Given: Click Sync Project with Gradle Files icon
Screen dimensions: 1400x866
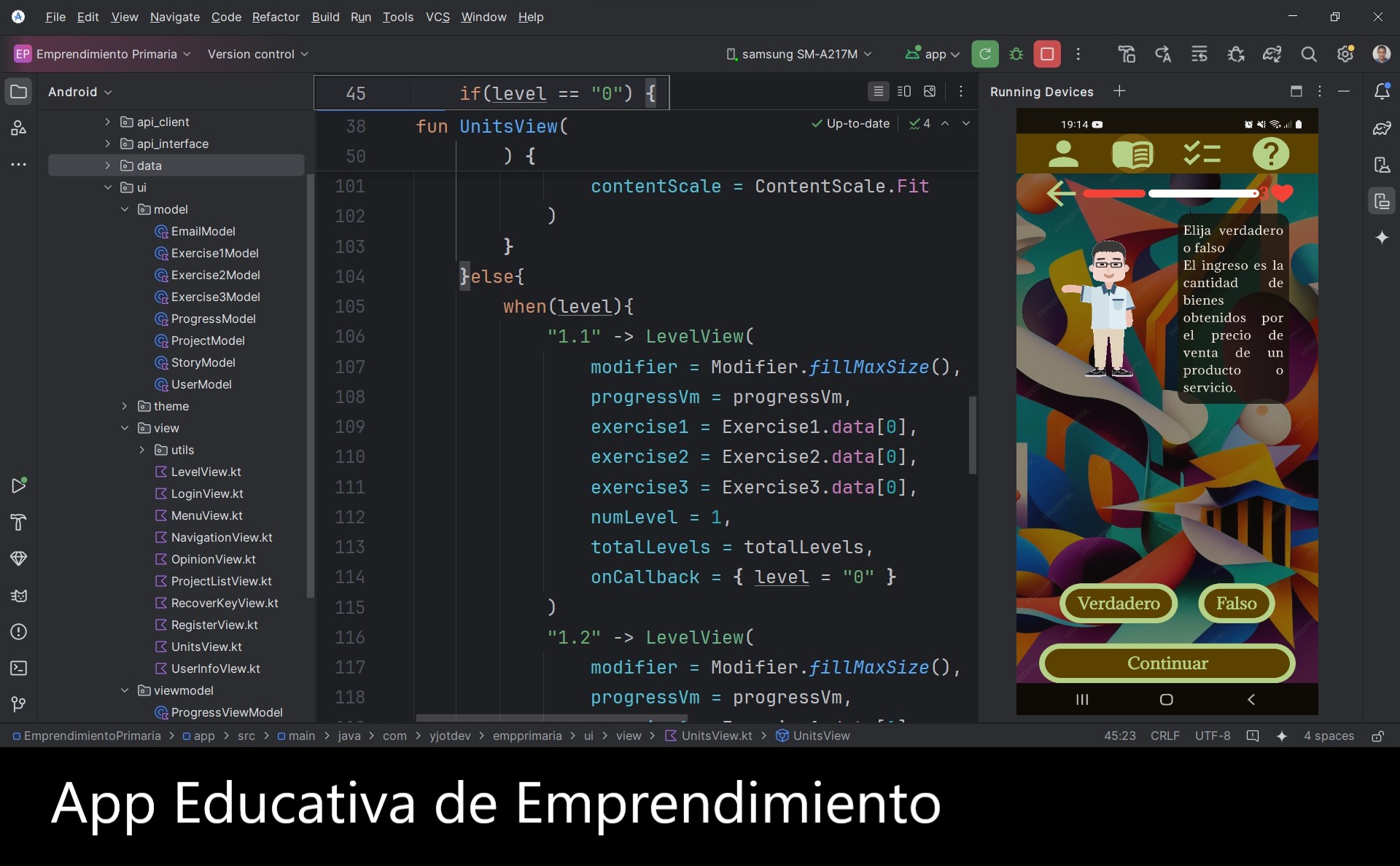Looking at the screenshot, I should tap(1272, 54).
